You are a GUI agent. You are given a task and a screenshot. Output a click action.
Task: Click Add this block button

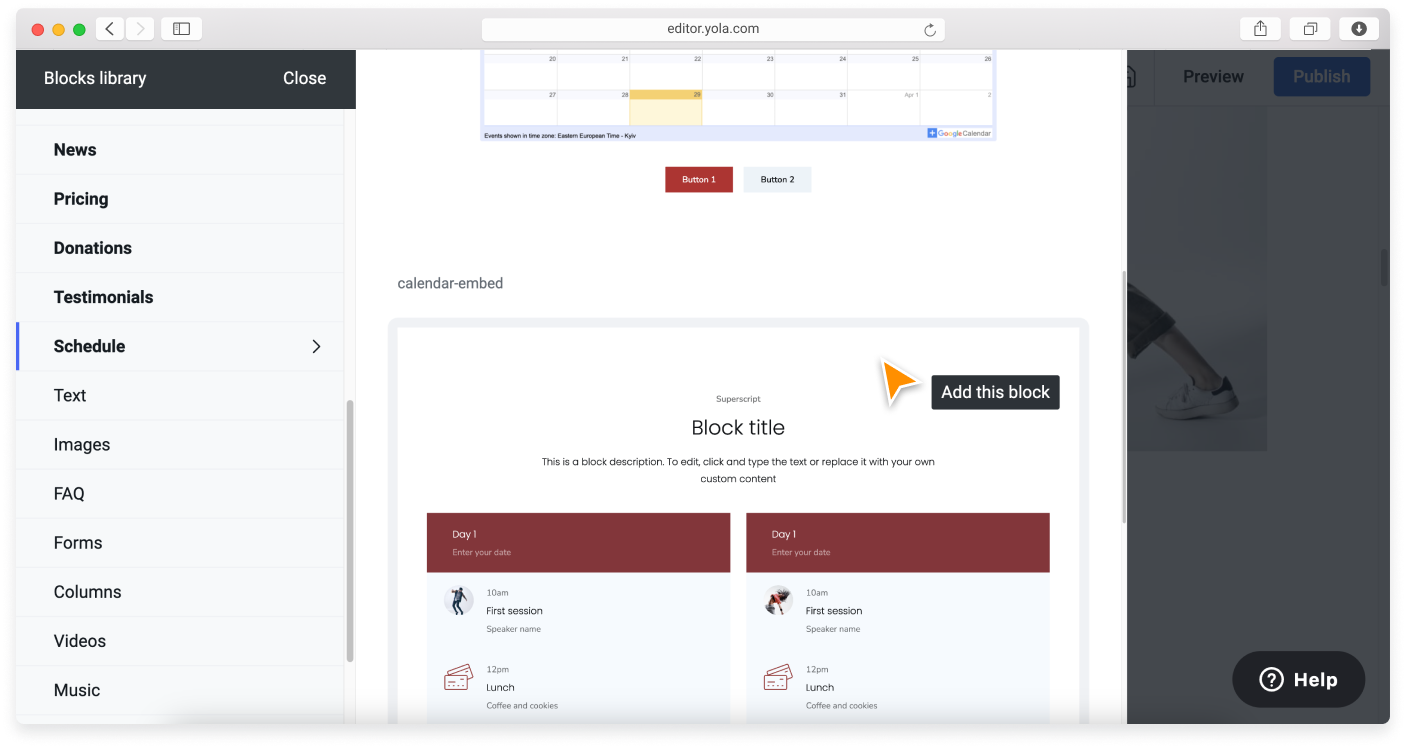click(995, 392)
